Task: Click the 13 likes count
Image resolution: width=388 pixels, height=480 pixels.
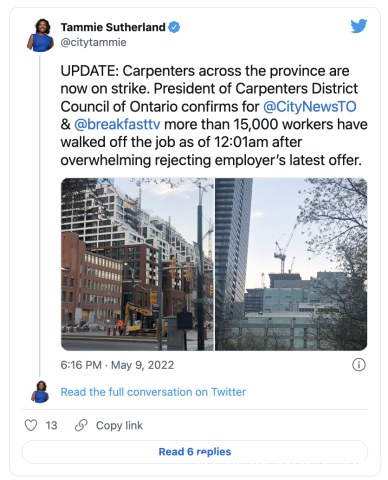Action: [51, 425]
